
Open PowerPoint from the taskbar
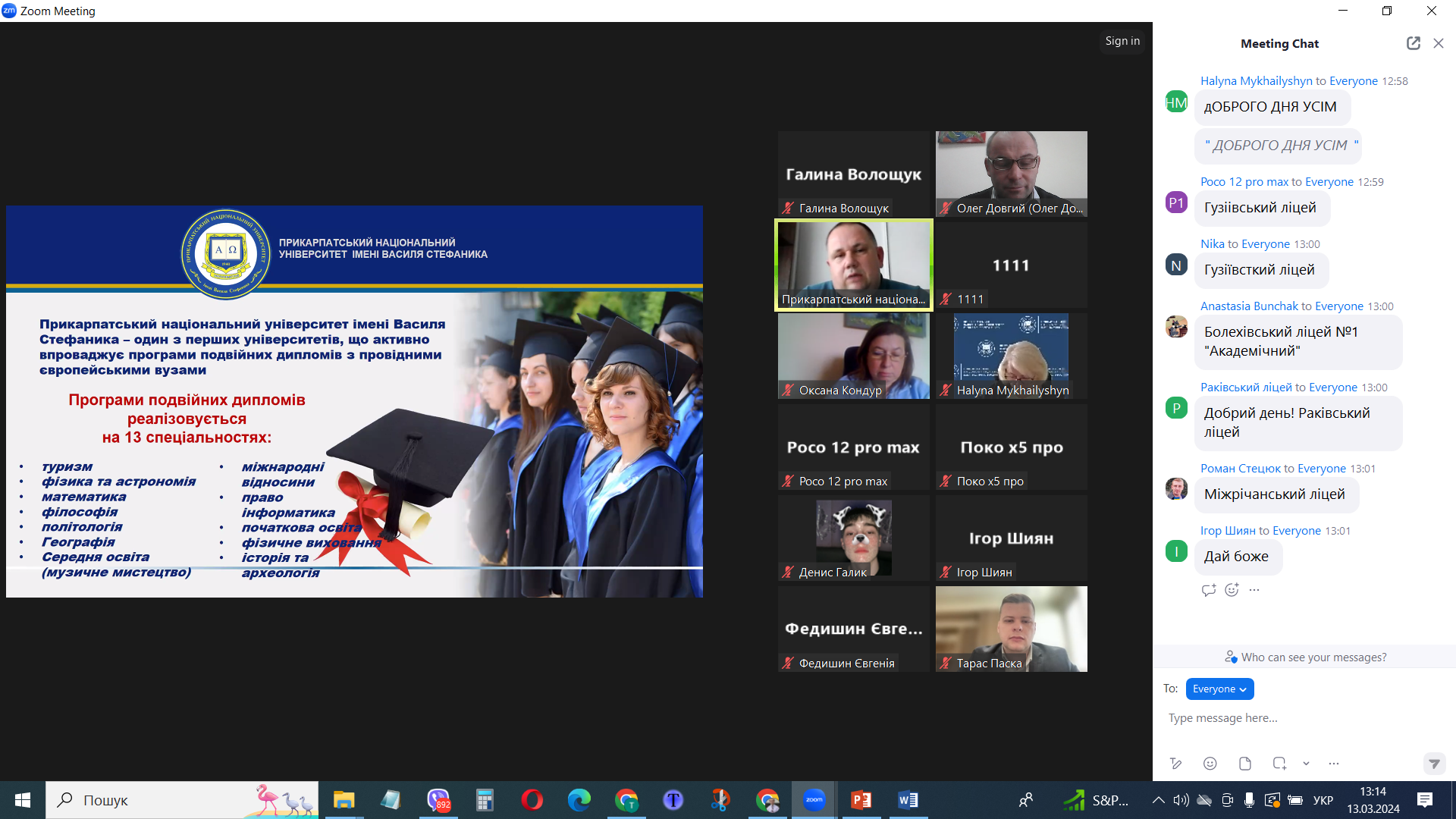coord(861,800)
